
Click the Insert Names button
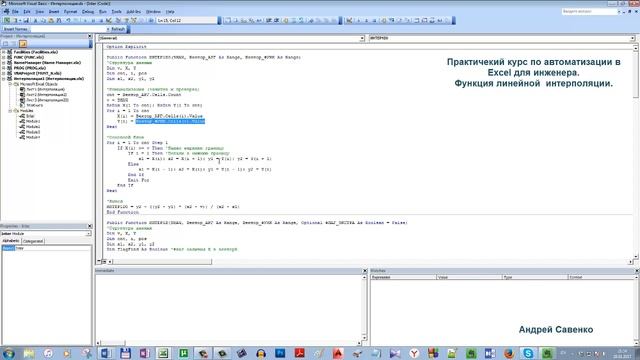pyautogui.click(x=16, y=29)
